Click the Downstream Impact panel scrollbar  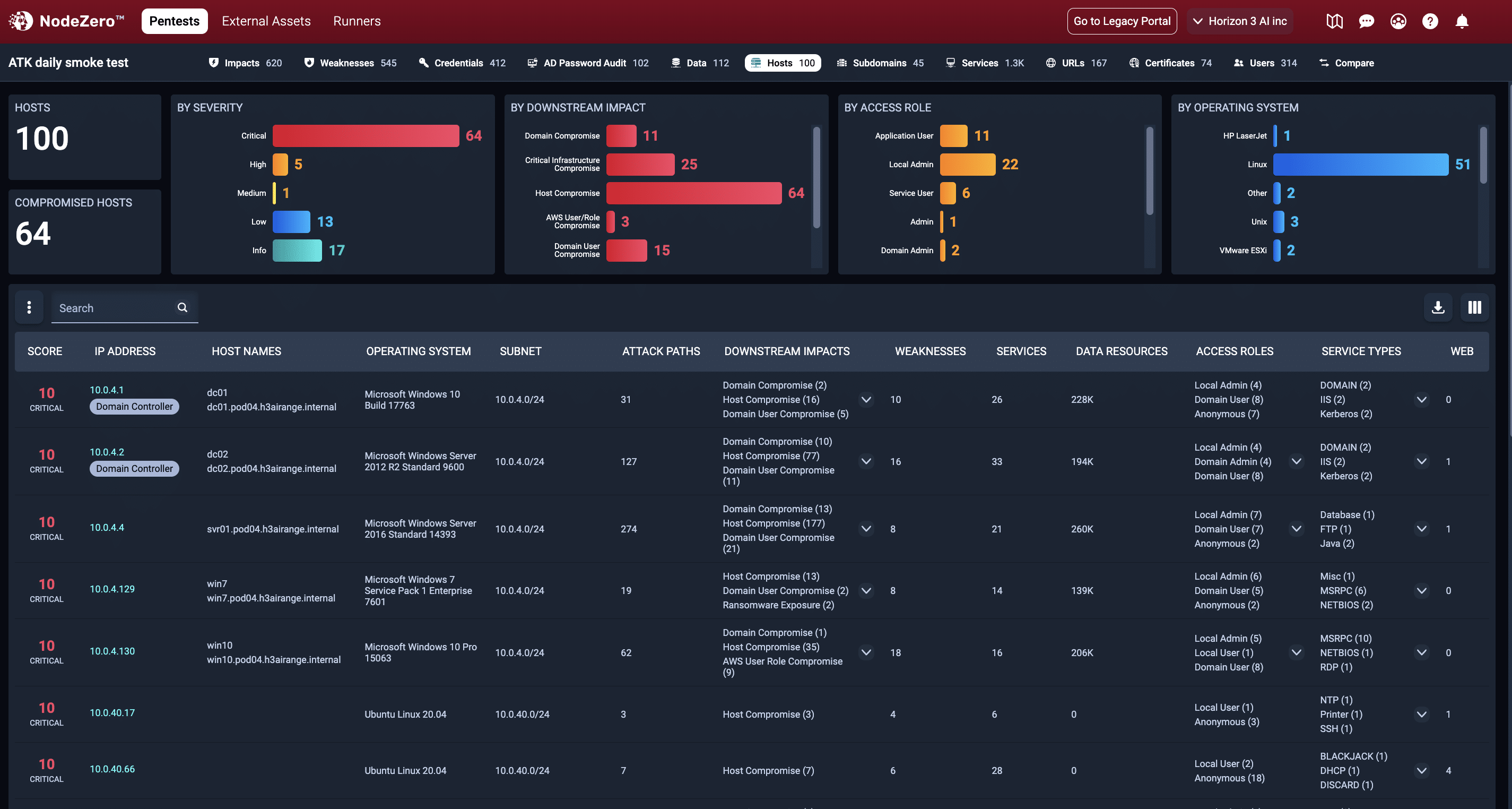[816, 177]
